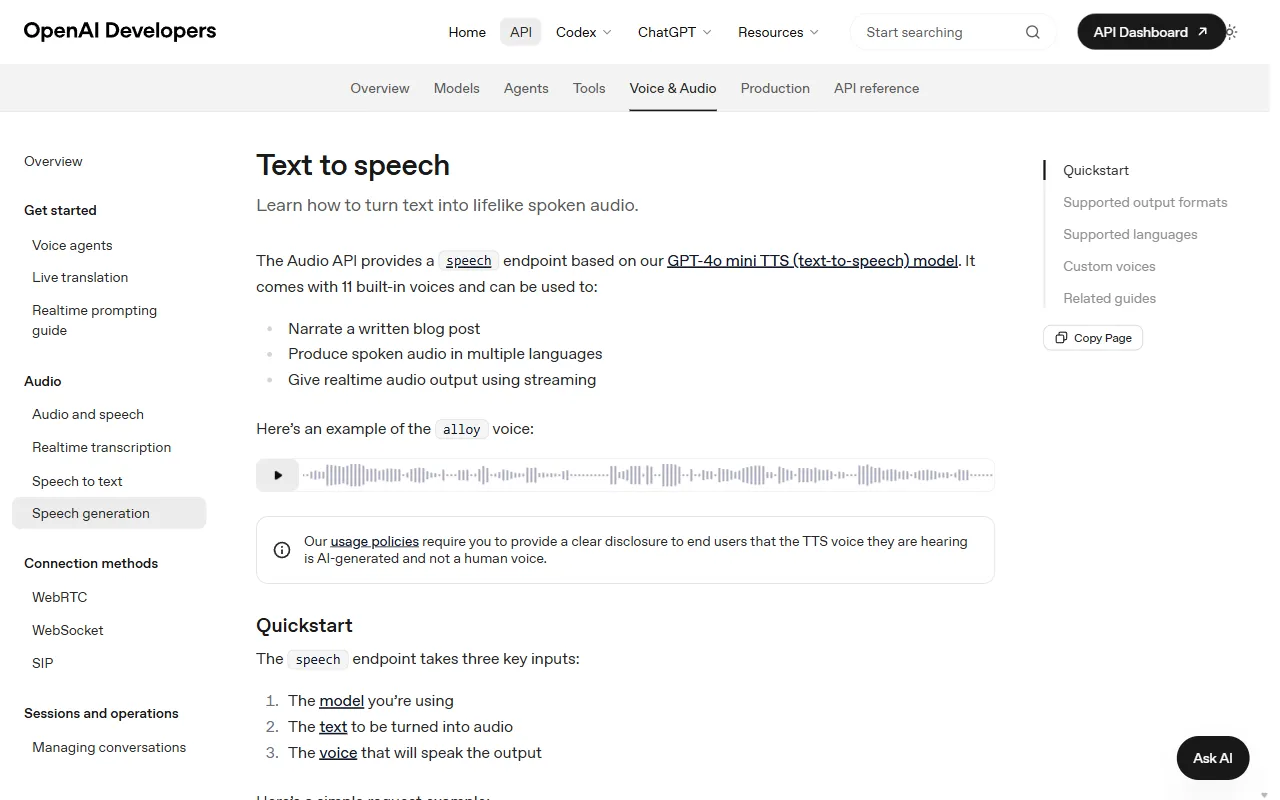1280x800 pixels.
Task: Open the usage policies link
Action: click(375, 541)
